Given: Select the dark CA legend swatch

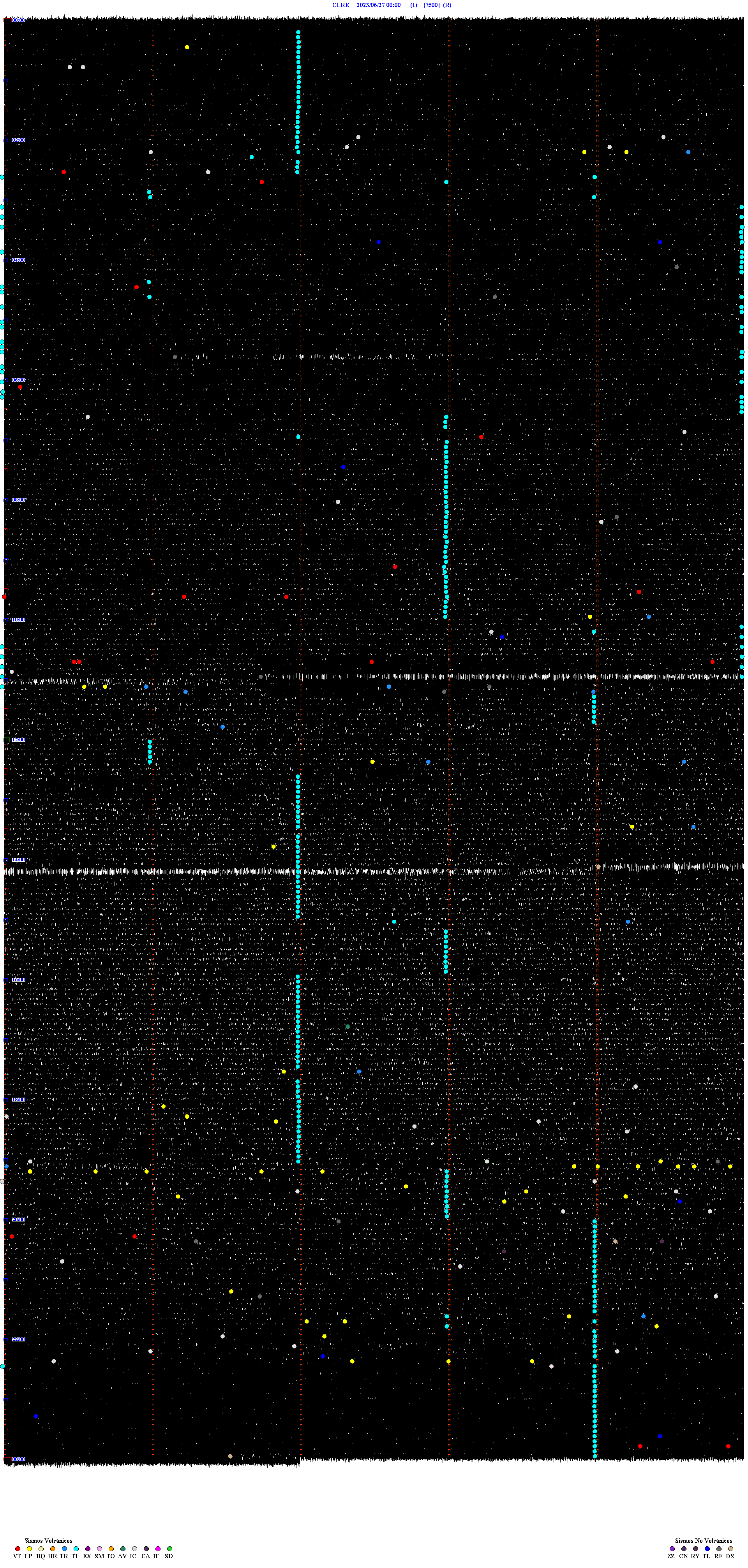Looking at the screenshot, I should pyautogui.click(x=146, y=1549).
